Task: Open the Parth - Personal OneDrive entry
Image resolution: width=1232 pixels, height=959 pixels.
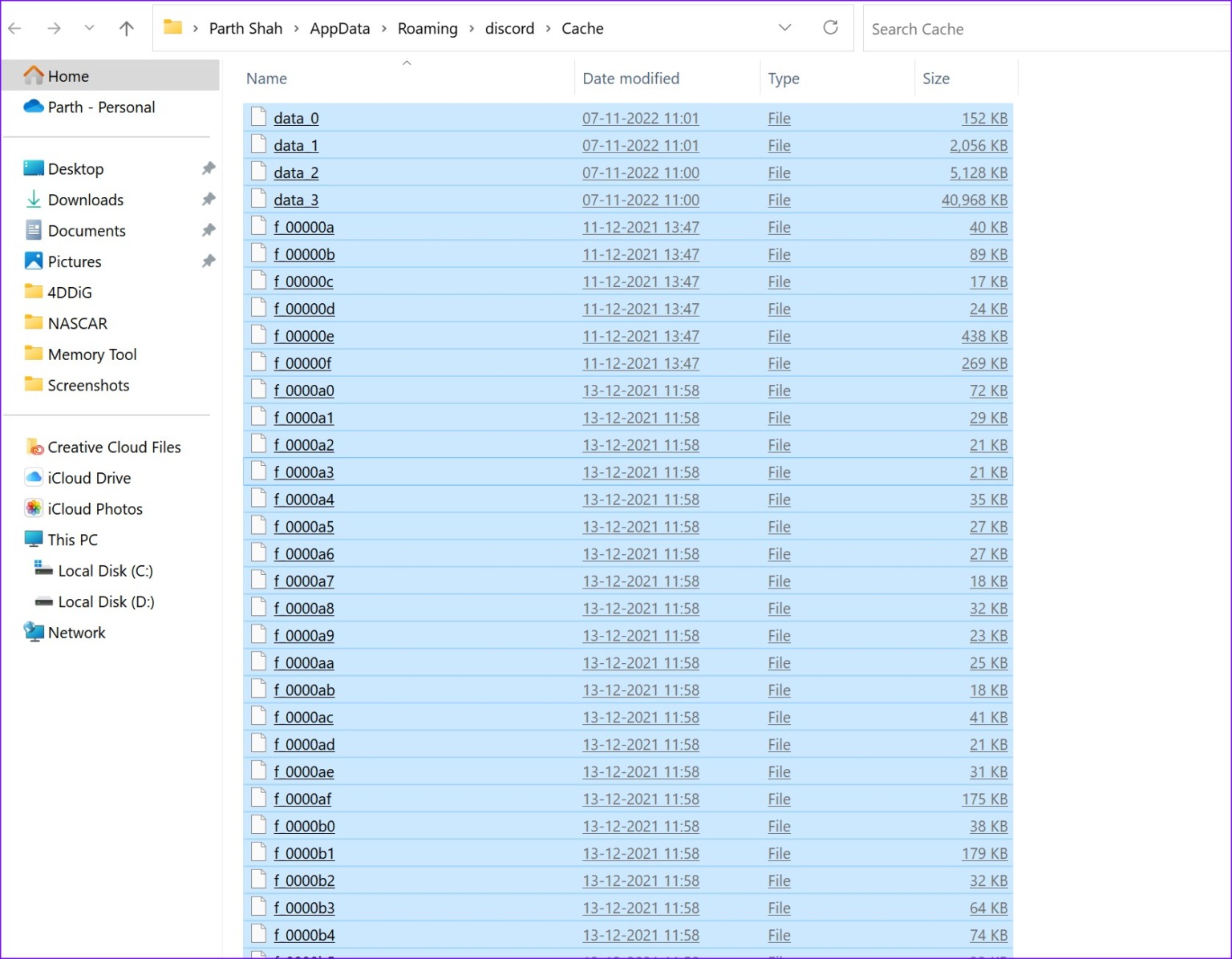Action: point(101,107)
